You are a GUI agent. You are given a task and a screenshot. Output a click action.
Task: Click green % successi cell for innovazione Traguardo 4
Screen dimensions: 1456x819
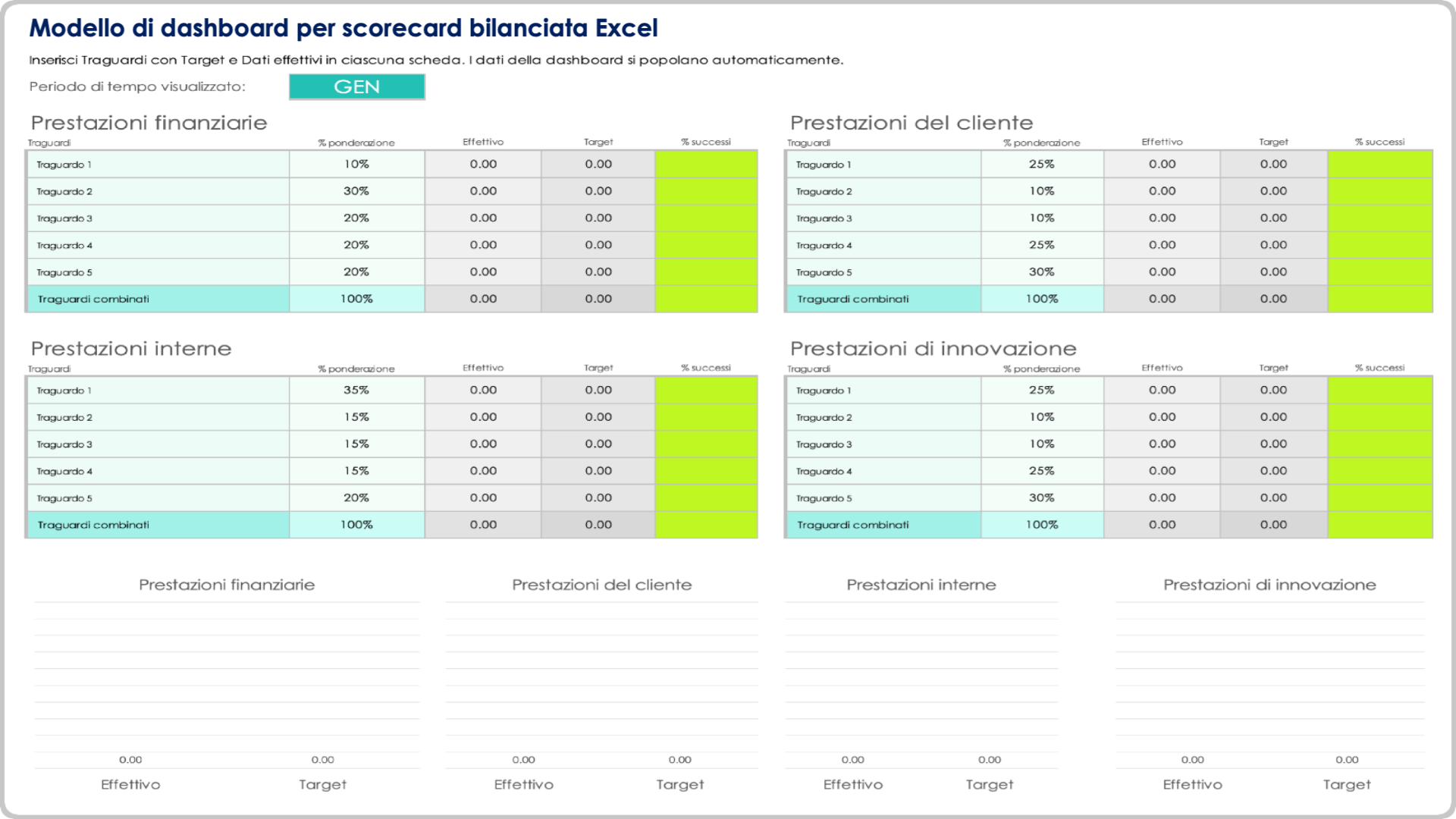coord(1380,471)
